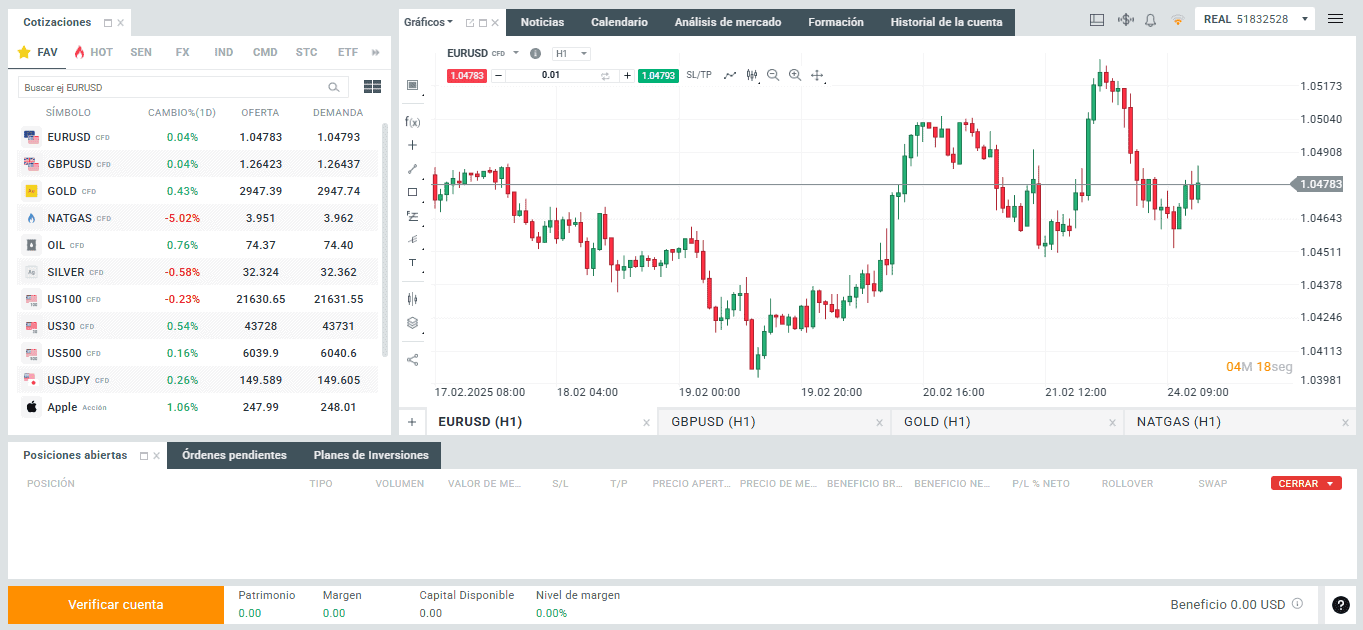Click the Buscar symbol search field
The image size is (1363, 630).
click(x=174, y=87)
